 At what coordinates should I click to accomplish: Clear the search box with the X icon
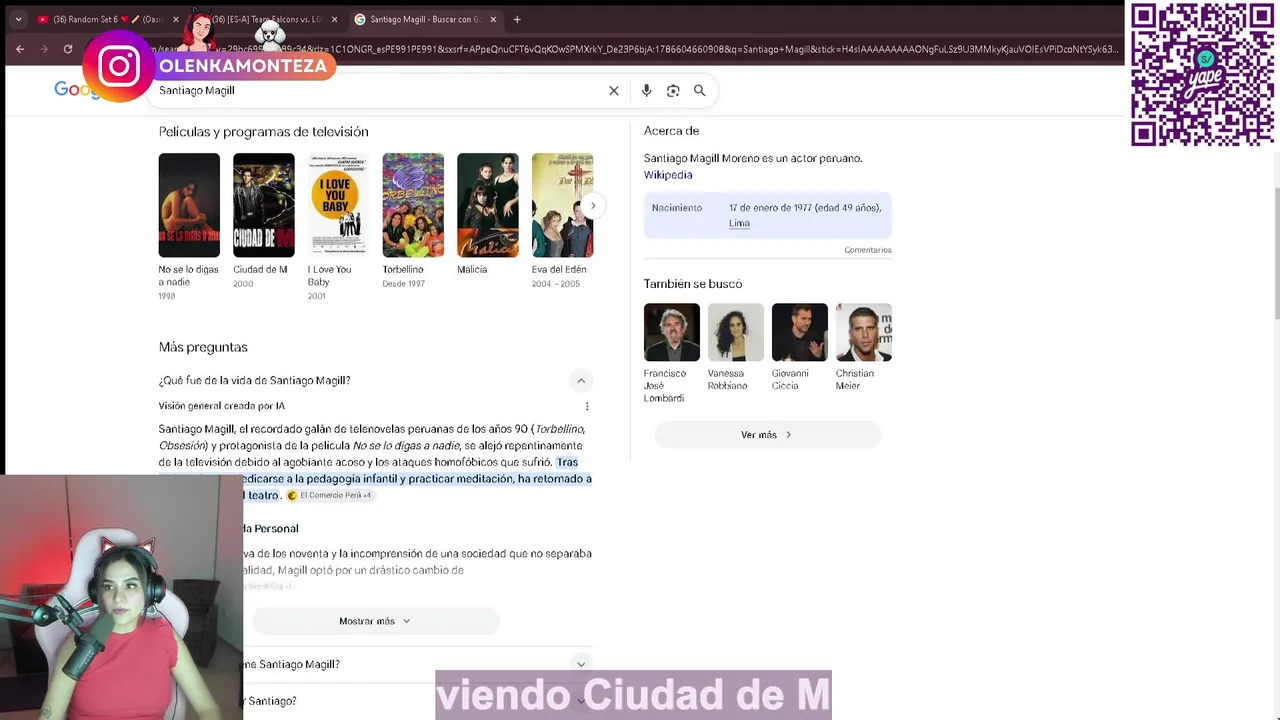(614, 90)
